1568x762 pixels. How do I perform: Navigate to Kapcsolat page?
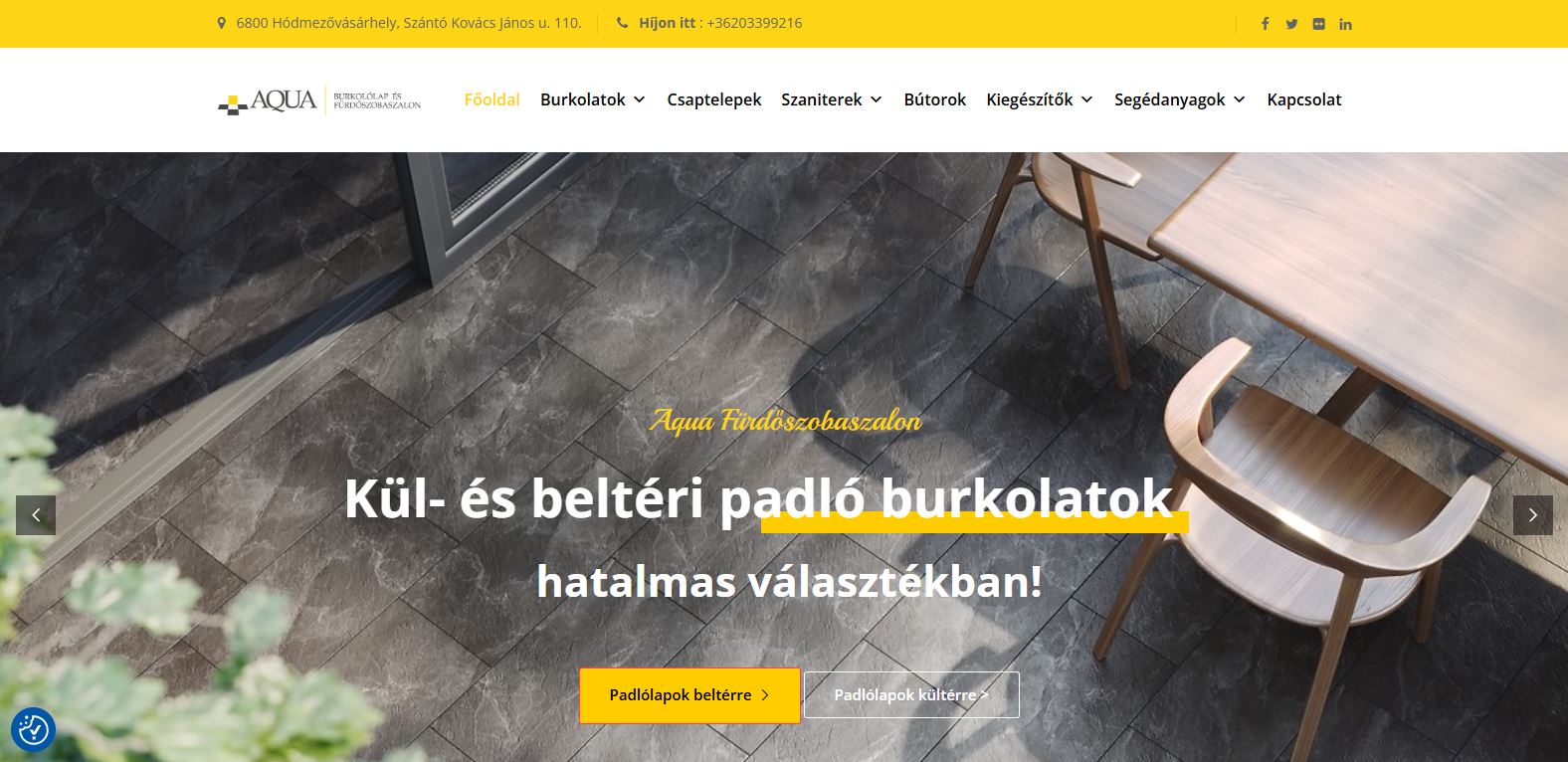tap(1304, 99)
